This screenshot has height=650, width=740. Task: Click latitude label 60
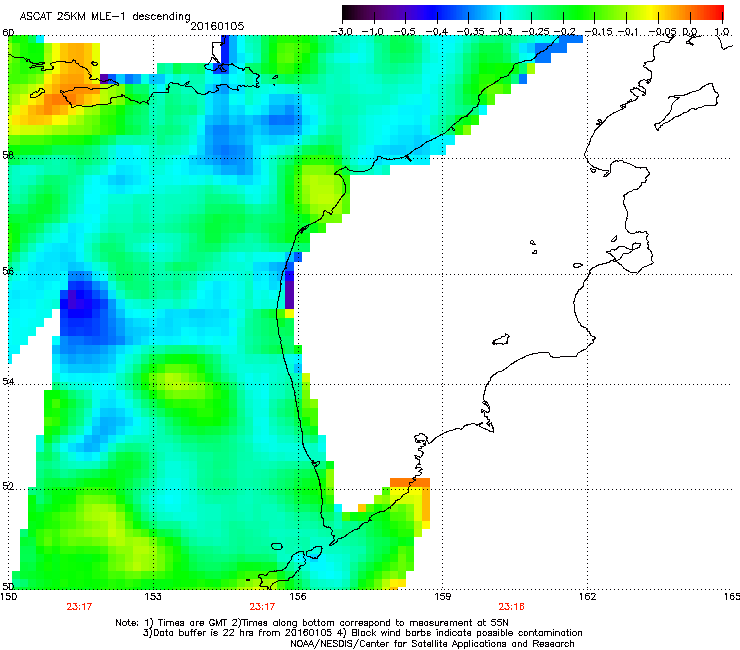(x=8, y=33)
